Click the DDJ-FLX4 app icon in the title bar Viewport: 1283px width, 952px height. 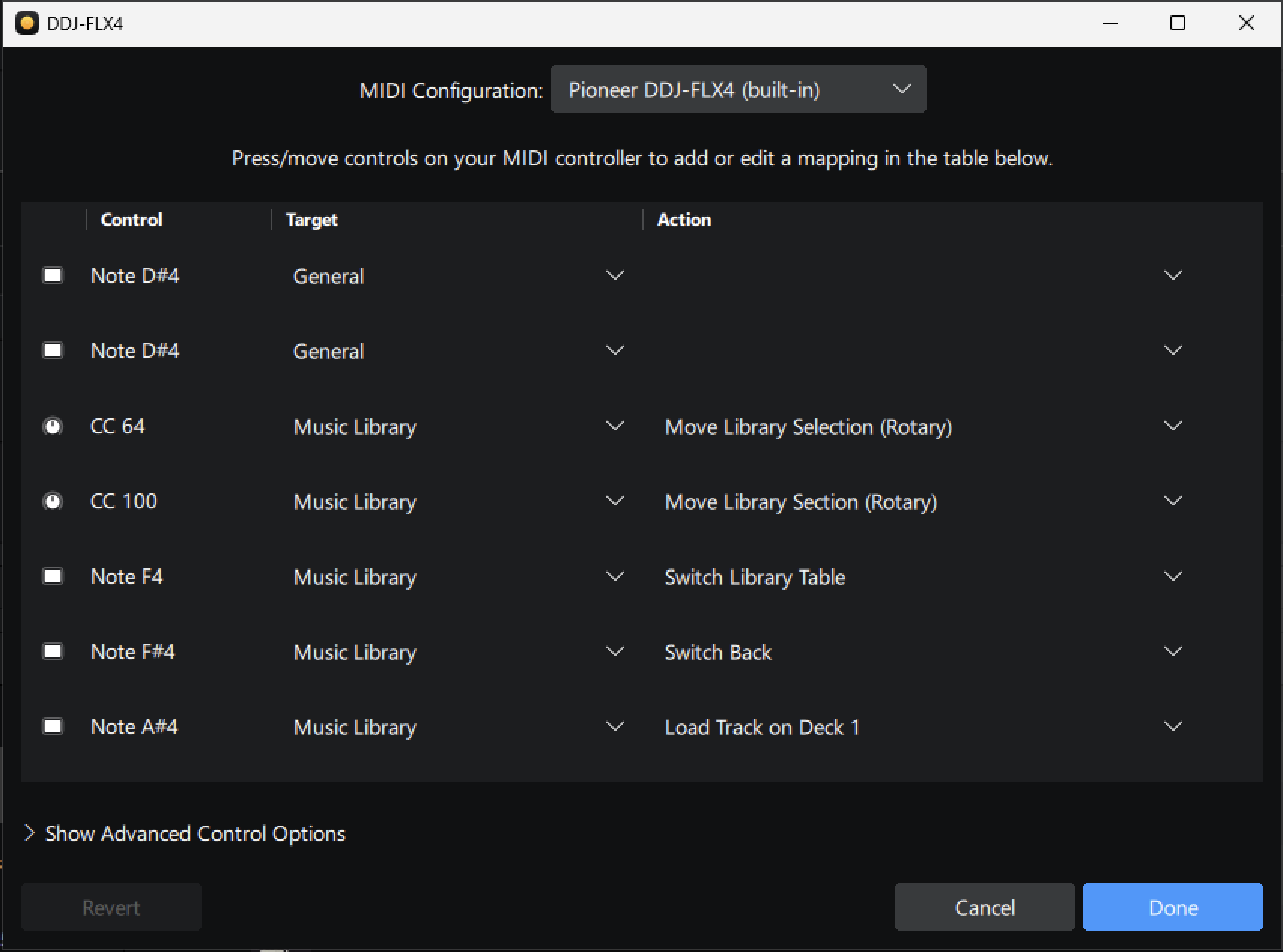tap(29, 23)
